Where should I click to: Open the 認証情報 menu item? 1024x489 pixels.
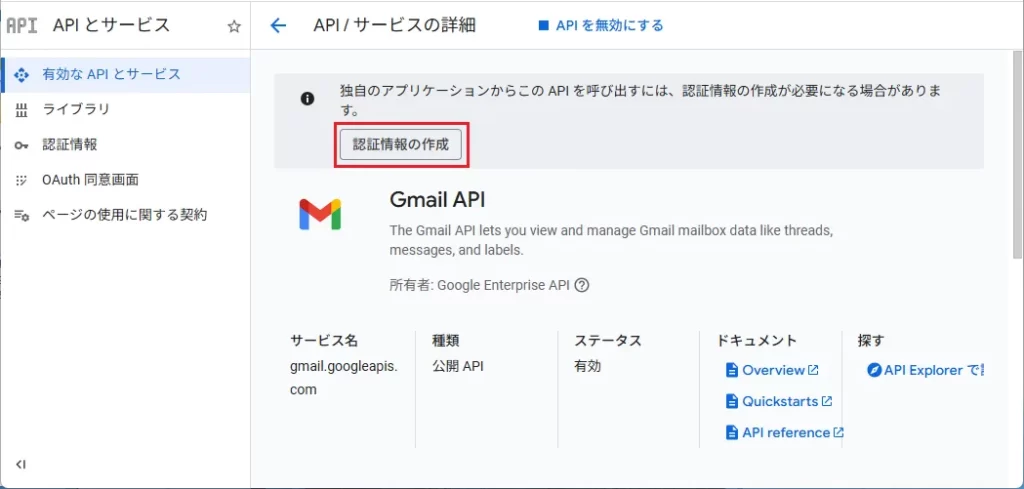click(x=125, y=145)
